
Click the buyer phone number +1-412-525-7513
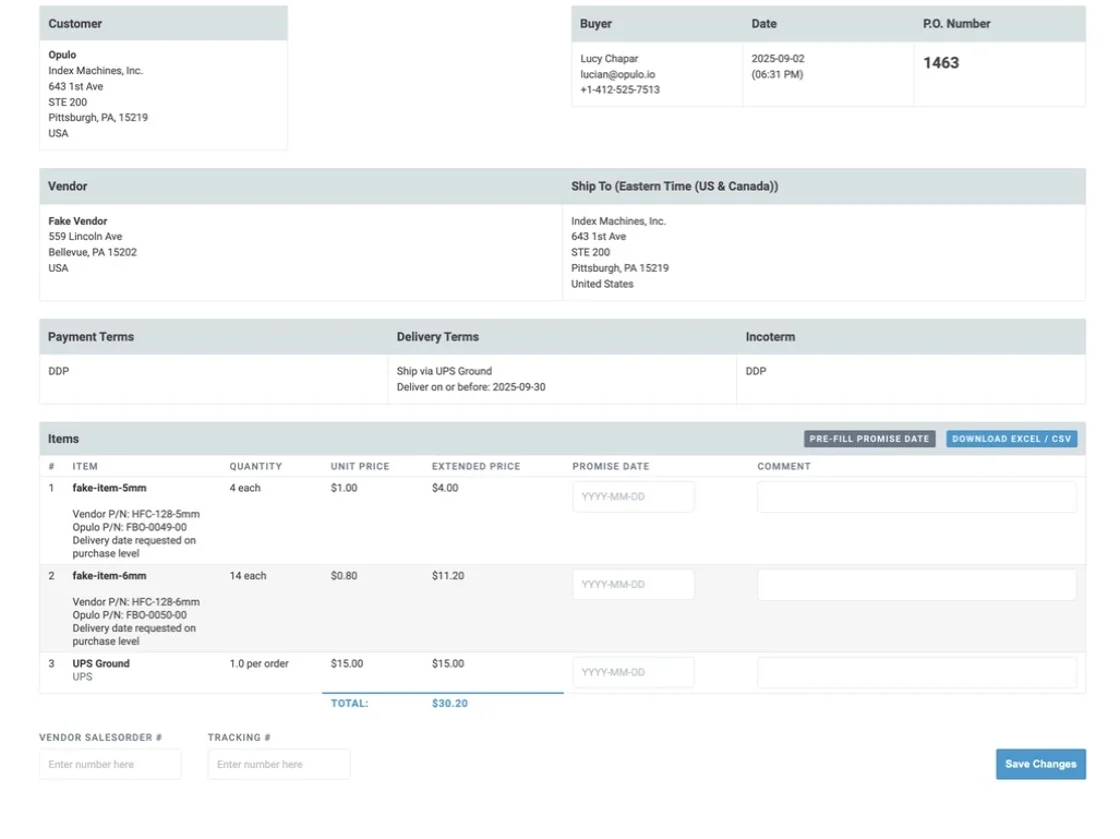click(x=619, y=90)
